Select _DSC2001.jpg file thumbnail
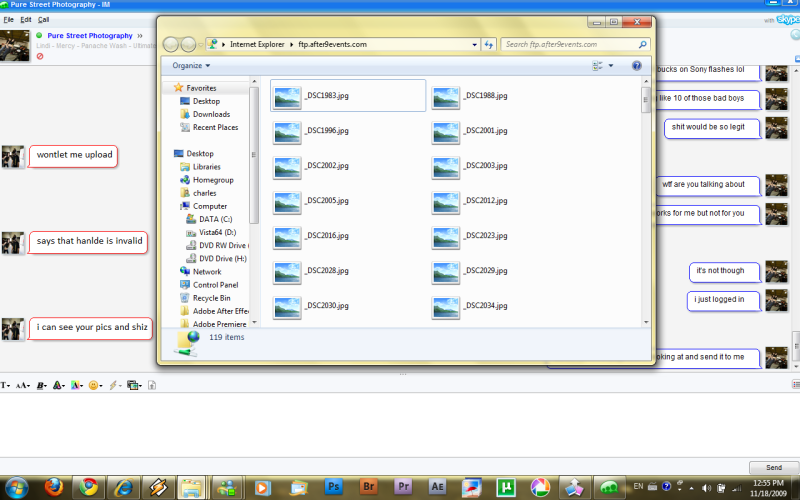The width and height of the screenshot is (800, 500). click(x=445, y=132)
